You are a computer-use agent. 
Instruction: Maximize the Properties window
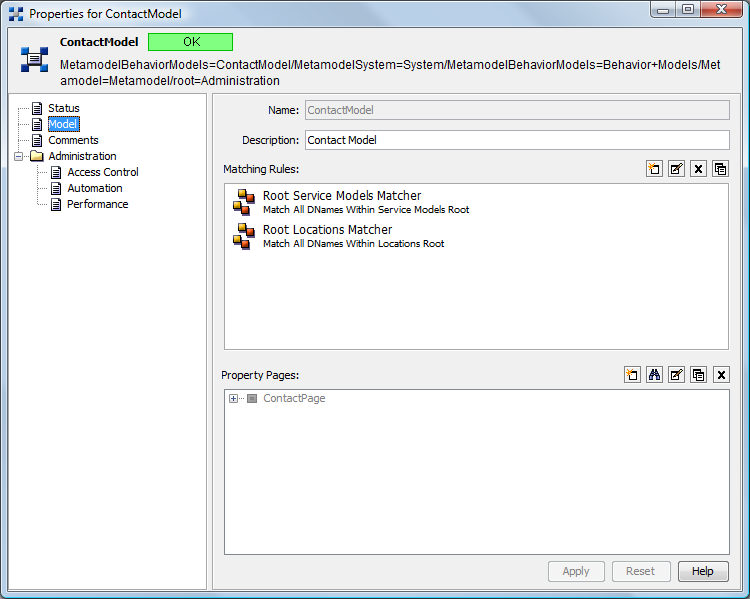(x=688, y=10)
